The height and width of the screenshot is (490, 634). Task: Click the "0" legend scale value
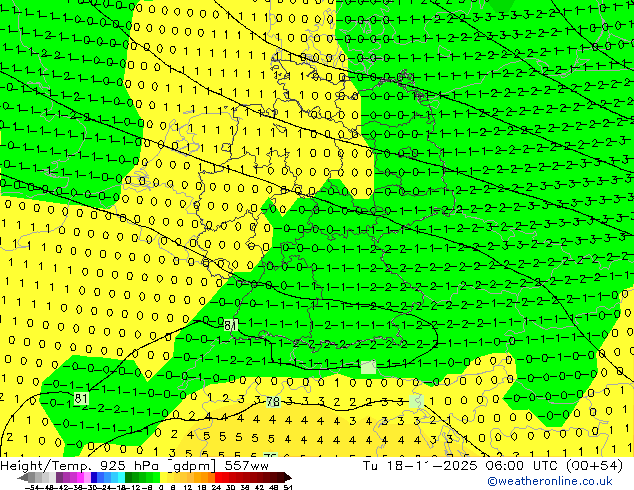coord(161,488)
